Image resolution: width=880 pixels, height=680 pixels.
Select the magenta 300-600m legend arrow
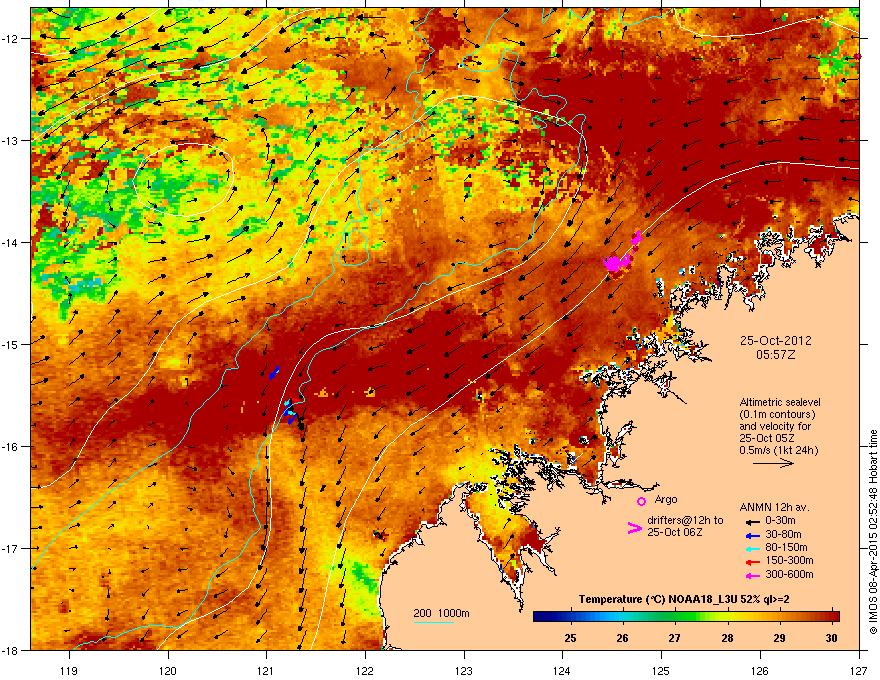752,576
